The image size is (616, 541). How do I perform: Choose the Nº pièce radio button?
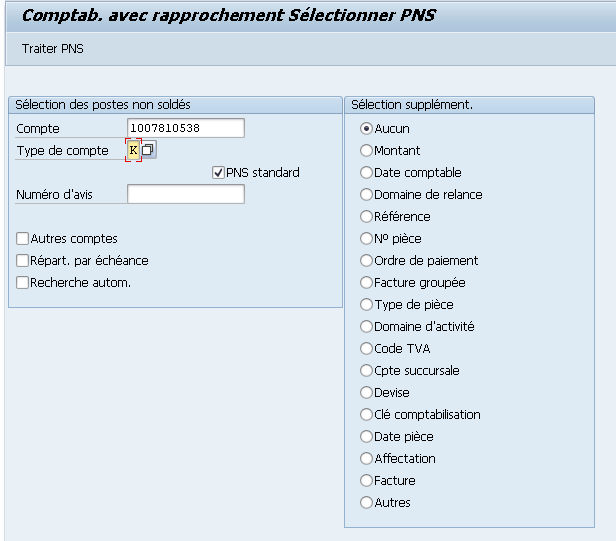coord(366,238)
